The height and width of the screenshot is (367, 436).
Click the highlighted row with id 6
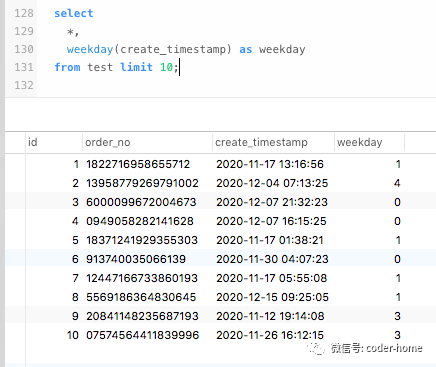point(220,259)
